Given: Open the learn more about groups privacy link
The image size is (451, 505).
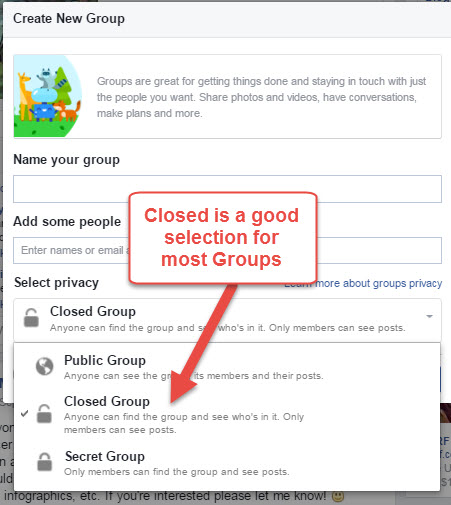Looking at the screenshot, I should (363, 283).
